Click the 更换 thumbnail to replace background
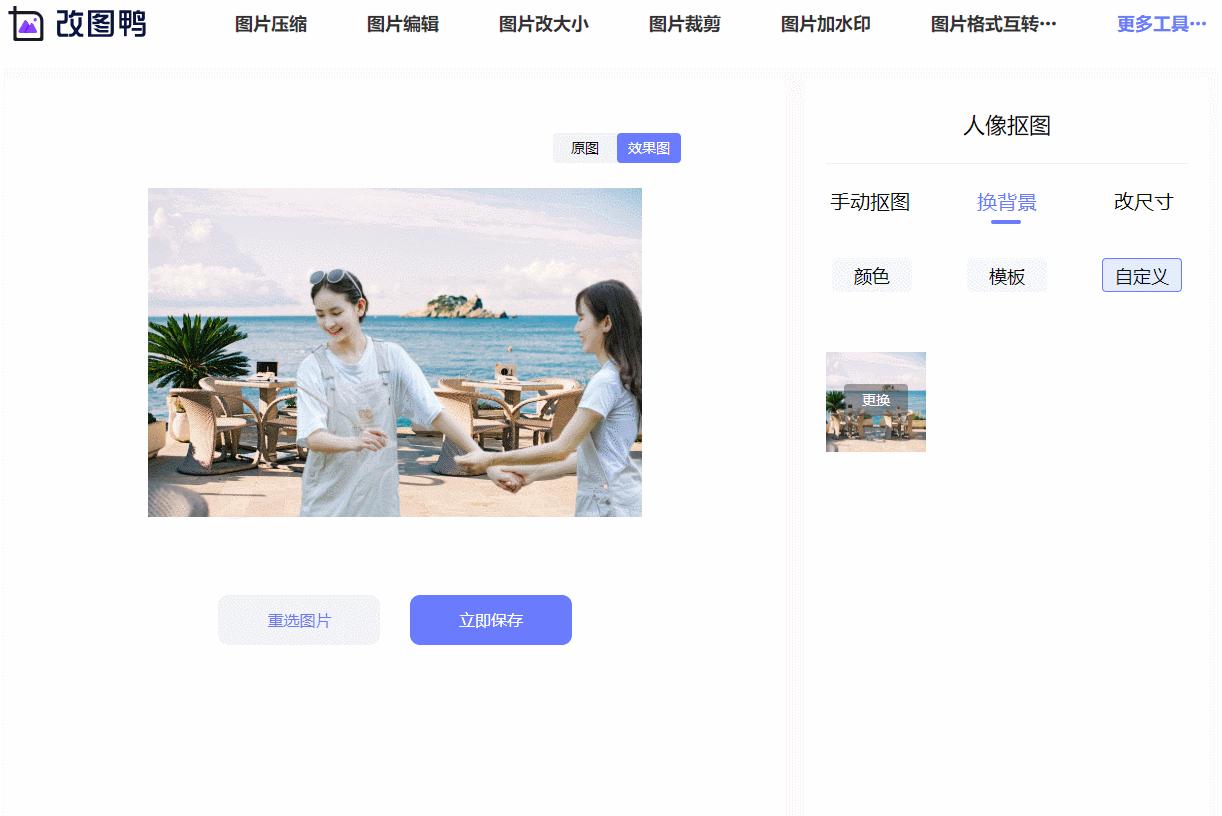The width and height of the screenshot is (1222, 816). (875, 401)
